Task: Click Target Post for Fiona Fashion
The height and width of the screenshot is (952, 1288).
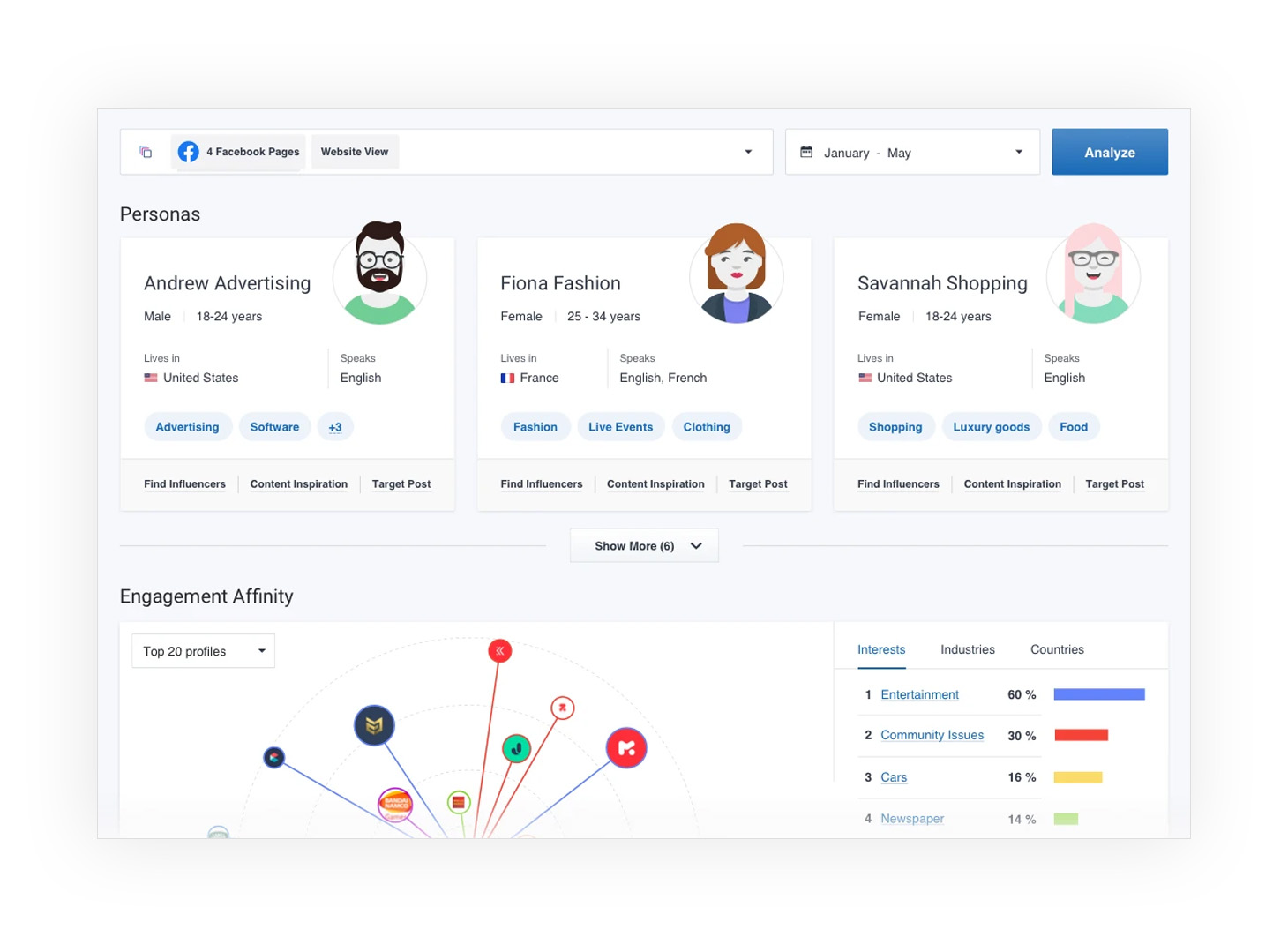Action: coord(758,484)
